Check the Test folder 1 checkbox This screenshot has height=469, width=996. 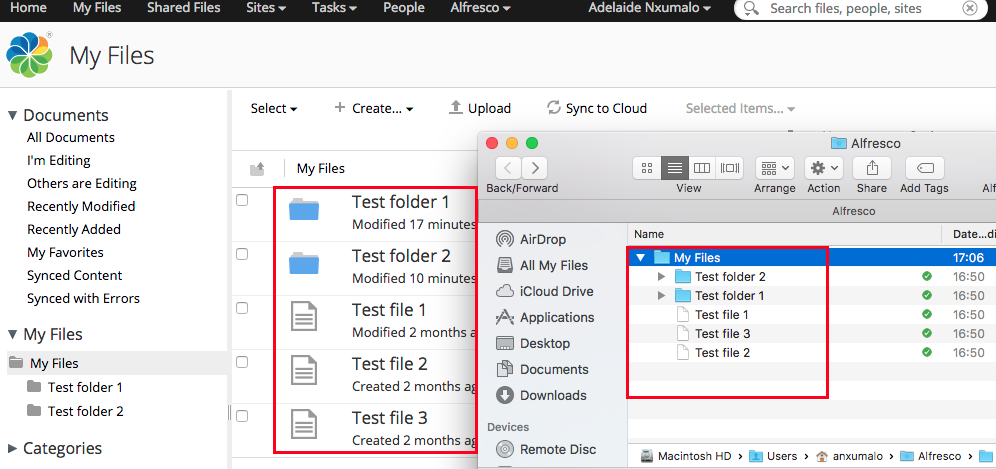(x=242, y=200)
